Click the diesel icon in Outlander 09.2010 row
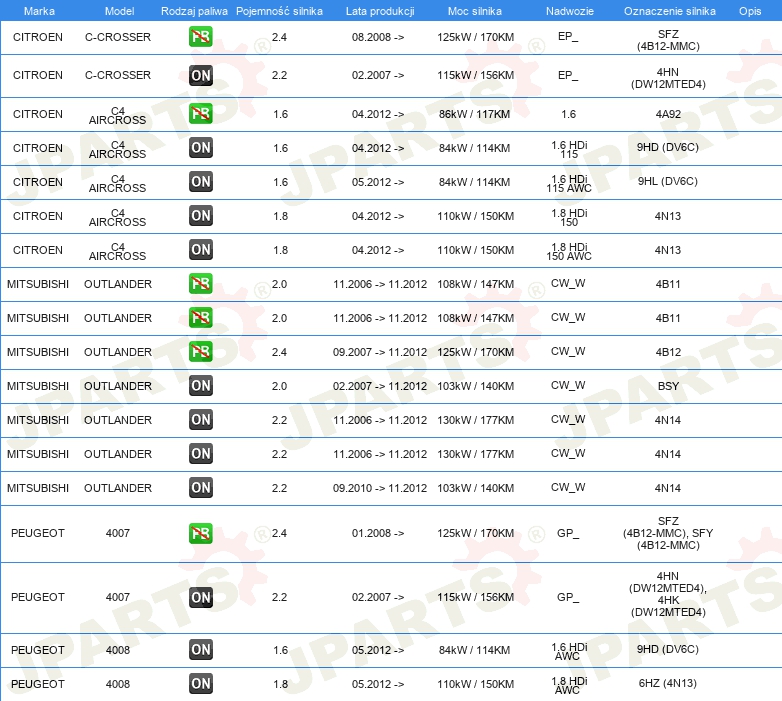782x701 pixels. point(201,488)
